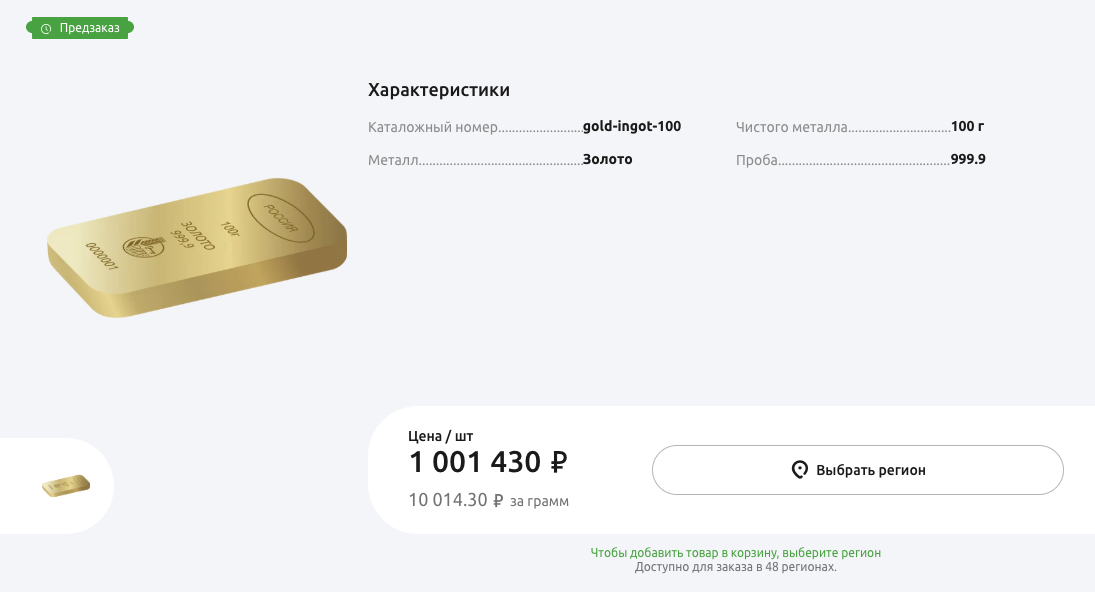This screenshot has width=1095, height=592.
Task: Click the location pin icon in region button
Action: [799, 469]
